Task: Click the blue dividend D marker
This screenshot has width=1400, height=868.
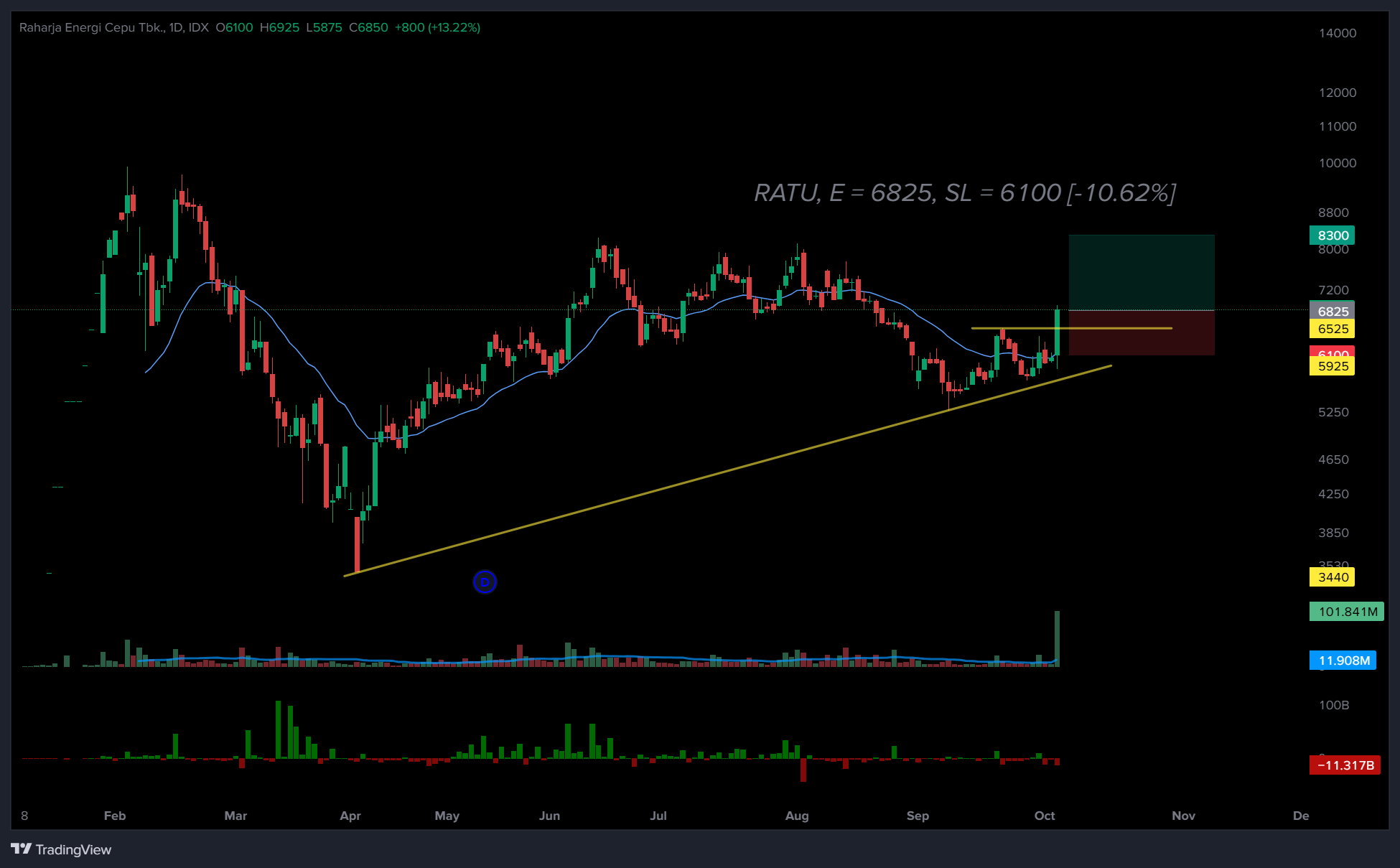Action: click(x=485, y=582)
